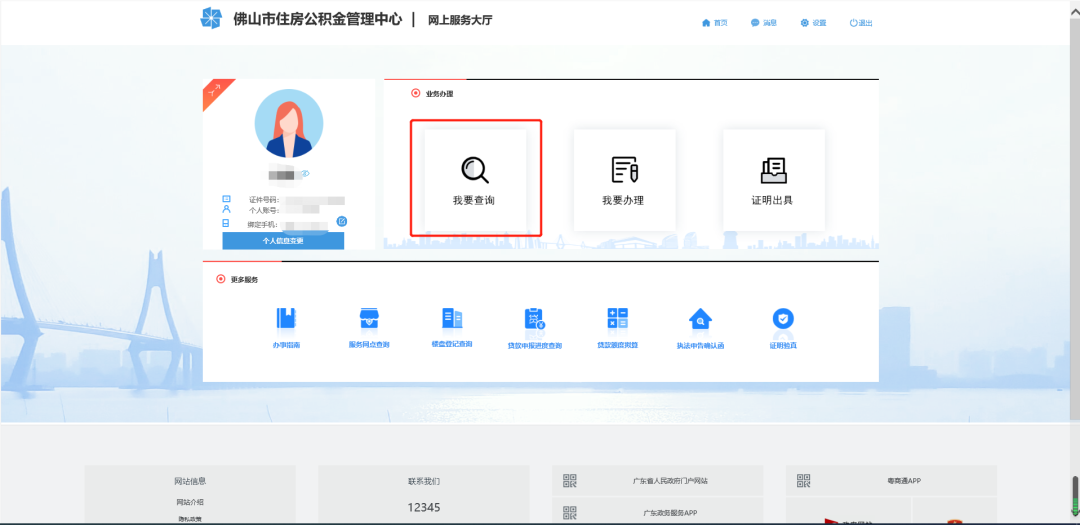The height and width of the screenshot is (525, 1080).
Task: Open the 执法申告确认函 house icon
Action: point(700,319)
